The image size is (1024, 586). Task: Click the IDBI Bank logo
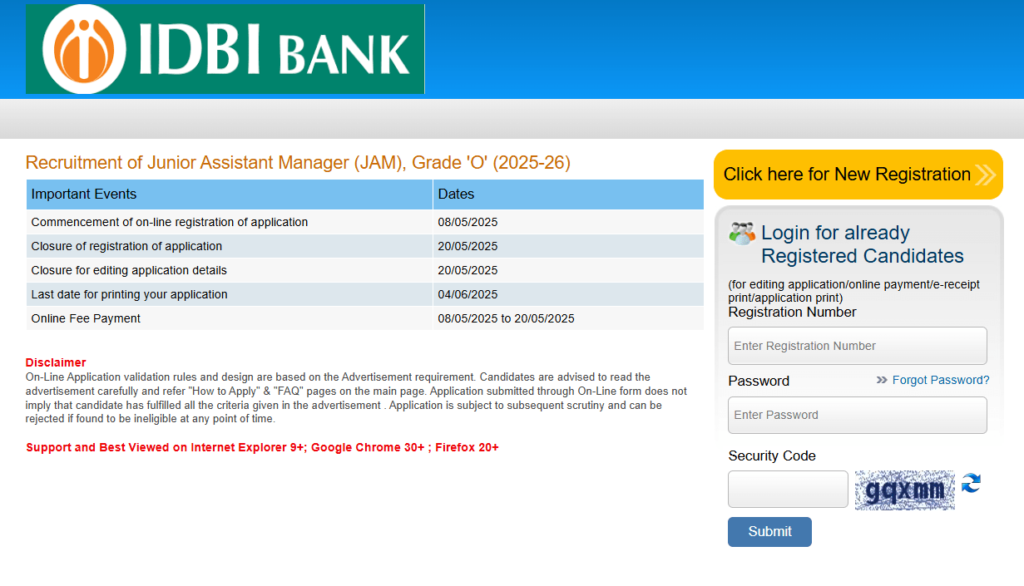(225, 49)
